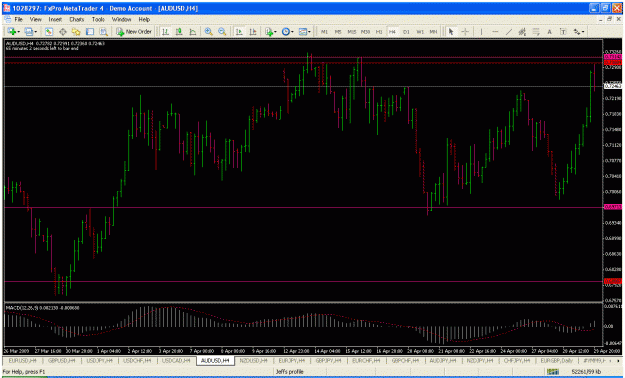625x378 pixels.
Task: Zoom in on the chart
Action: pyautogui.click(x=208, y=32)
